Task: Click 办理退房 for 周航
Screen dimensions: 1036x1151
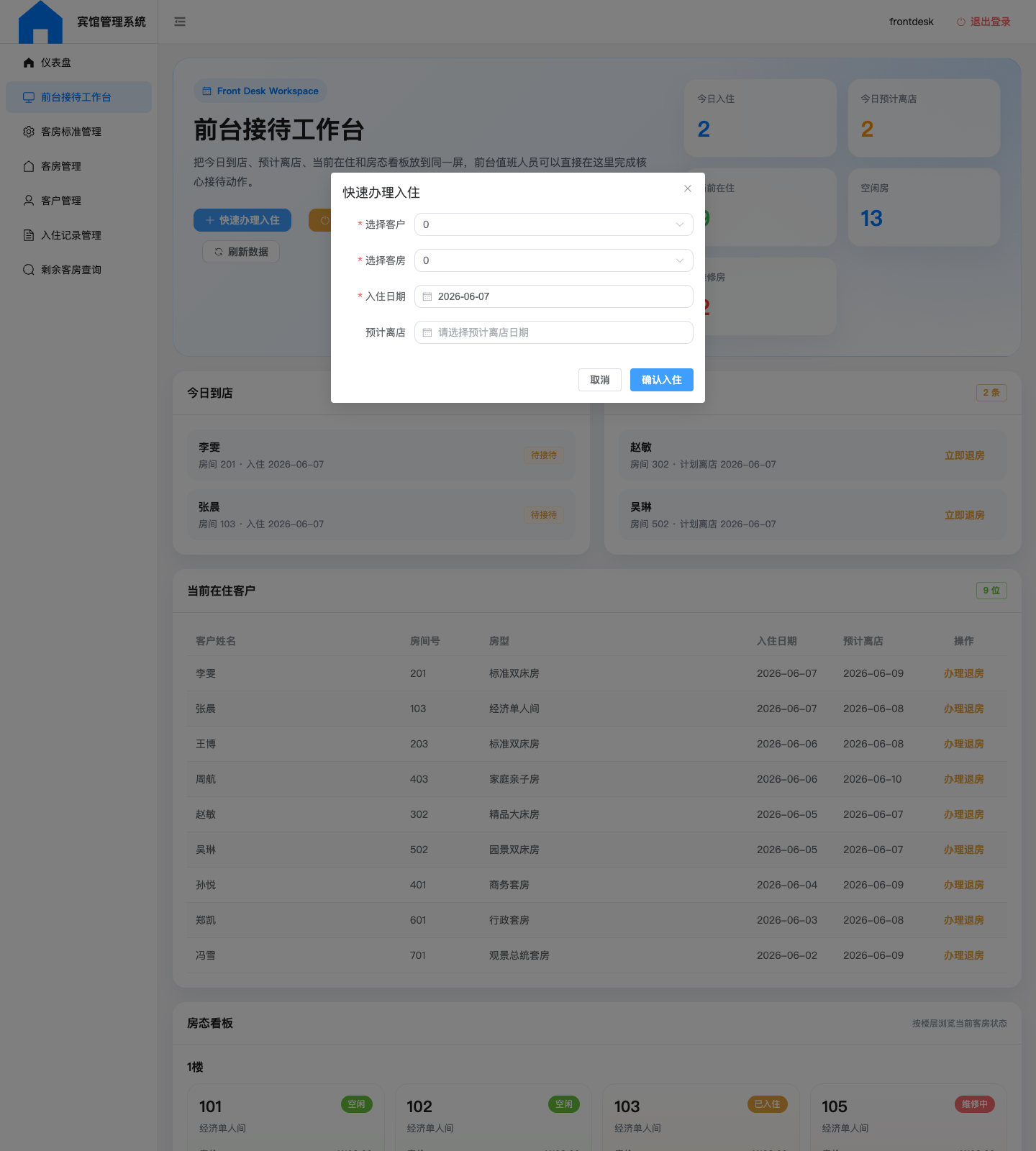Action: pyautogui.click(x=964, y=779)
